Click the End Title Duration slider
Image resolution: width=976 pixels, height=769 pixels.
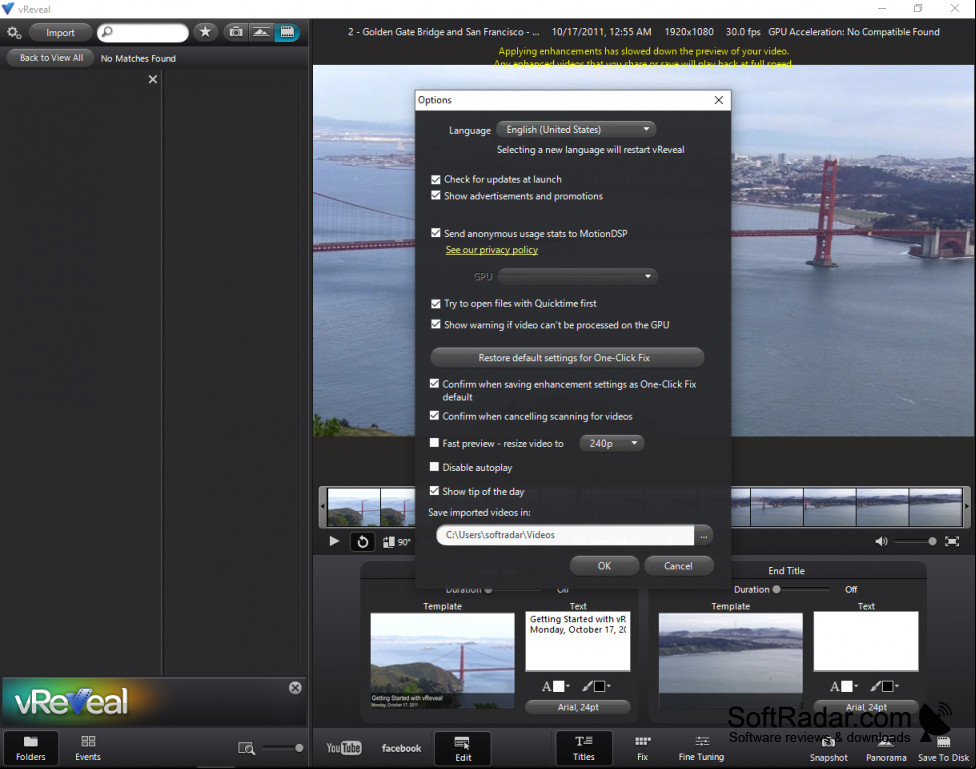802,589
